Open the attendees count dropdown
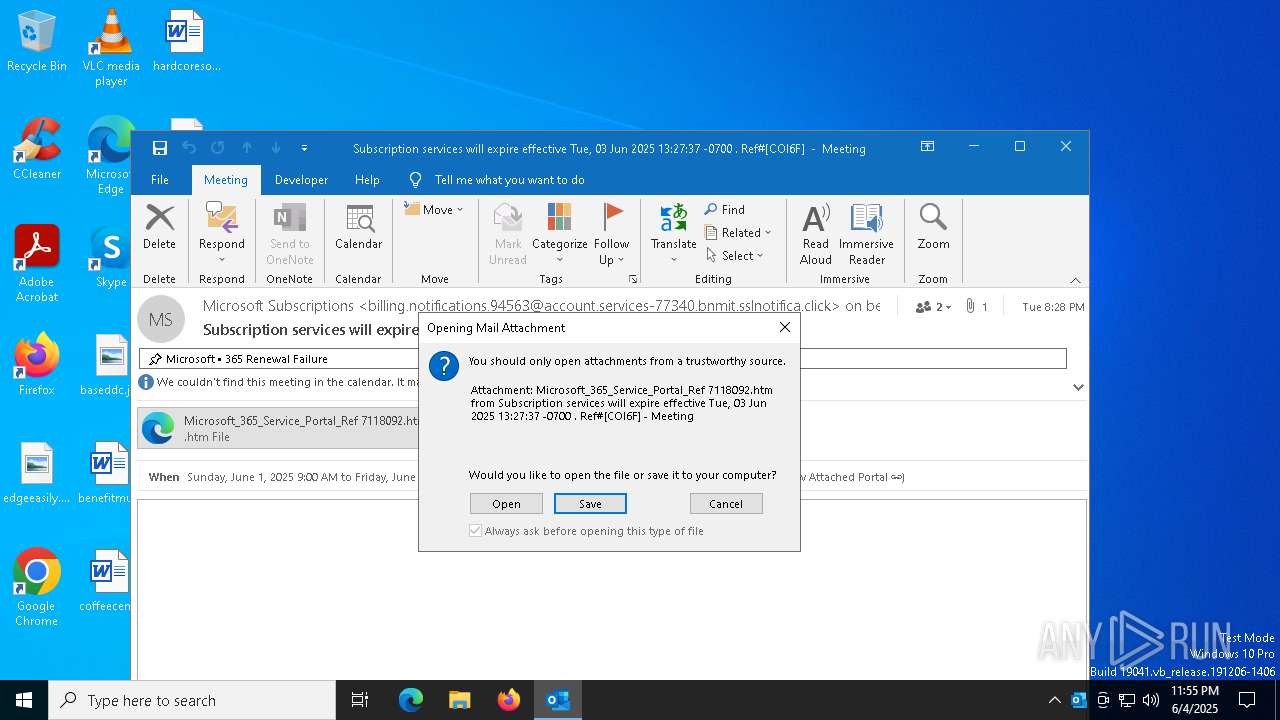The image size is (1280, 720). (933, 307)
